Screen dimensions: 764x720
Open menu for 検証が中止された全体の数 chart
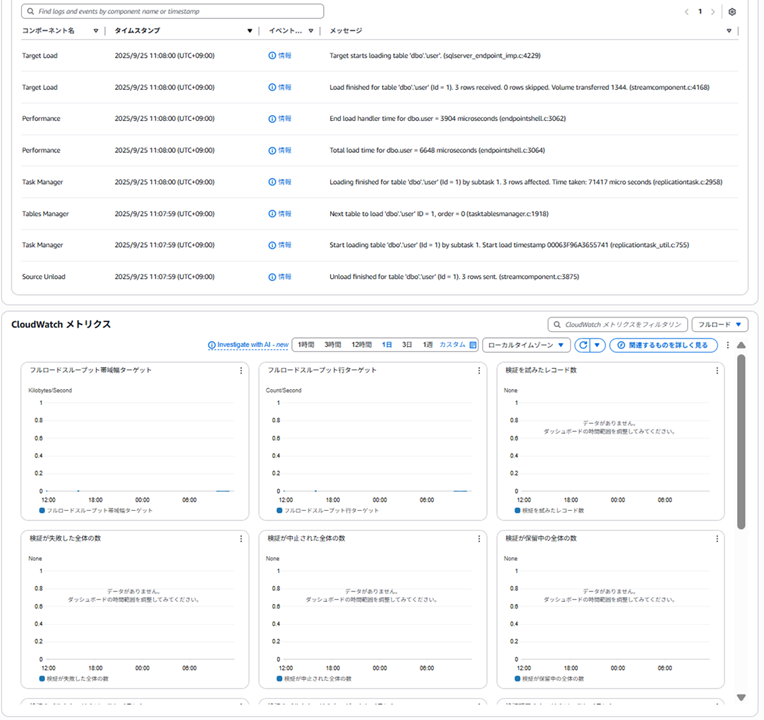click(479, 539)
